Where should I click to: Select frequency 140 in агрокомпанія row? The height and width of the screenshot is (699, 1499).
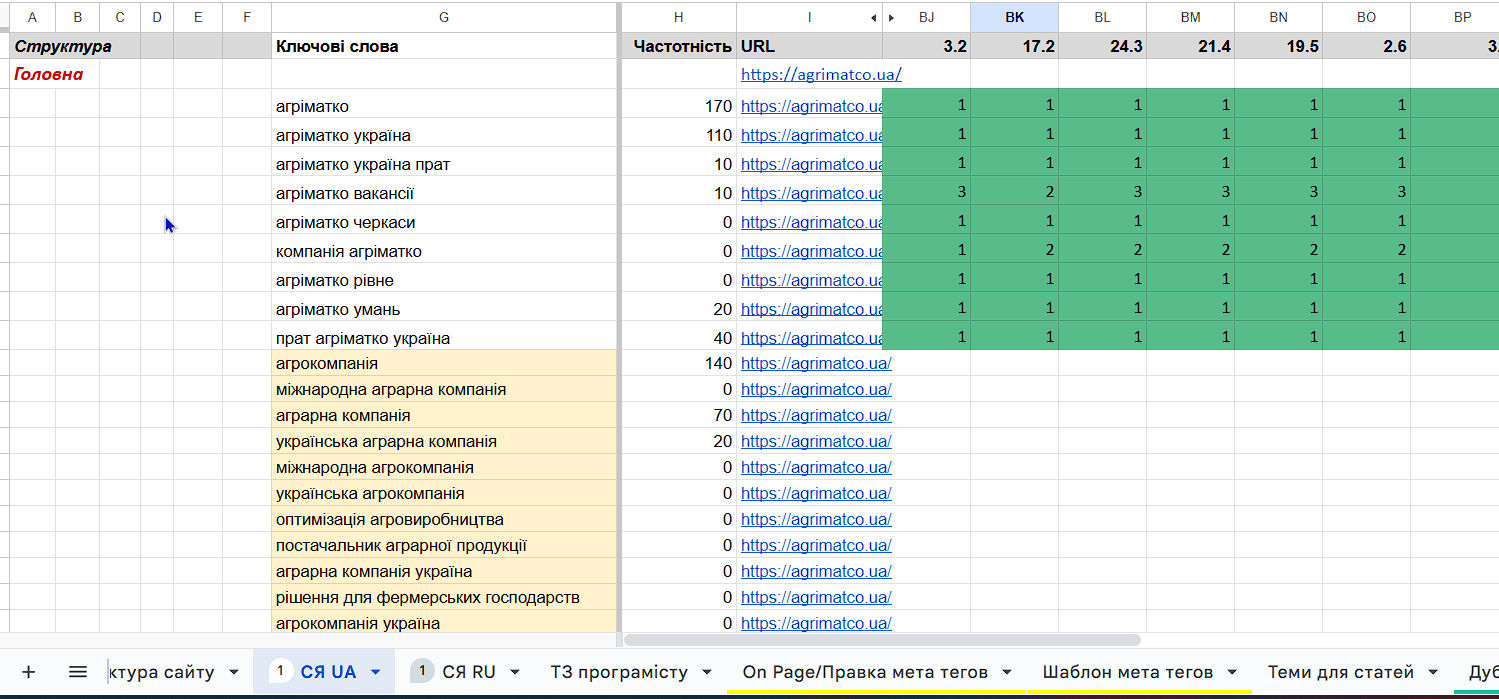pyautogui.click(x=679, y=364)
